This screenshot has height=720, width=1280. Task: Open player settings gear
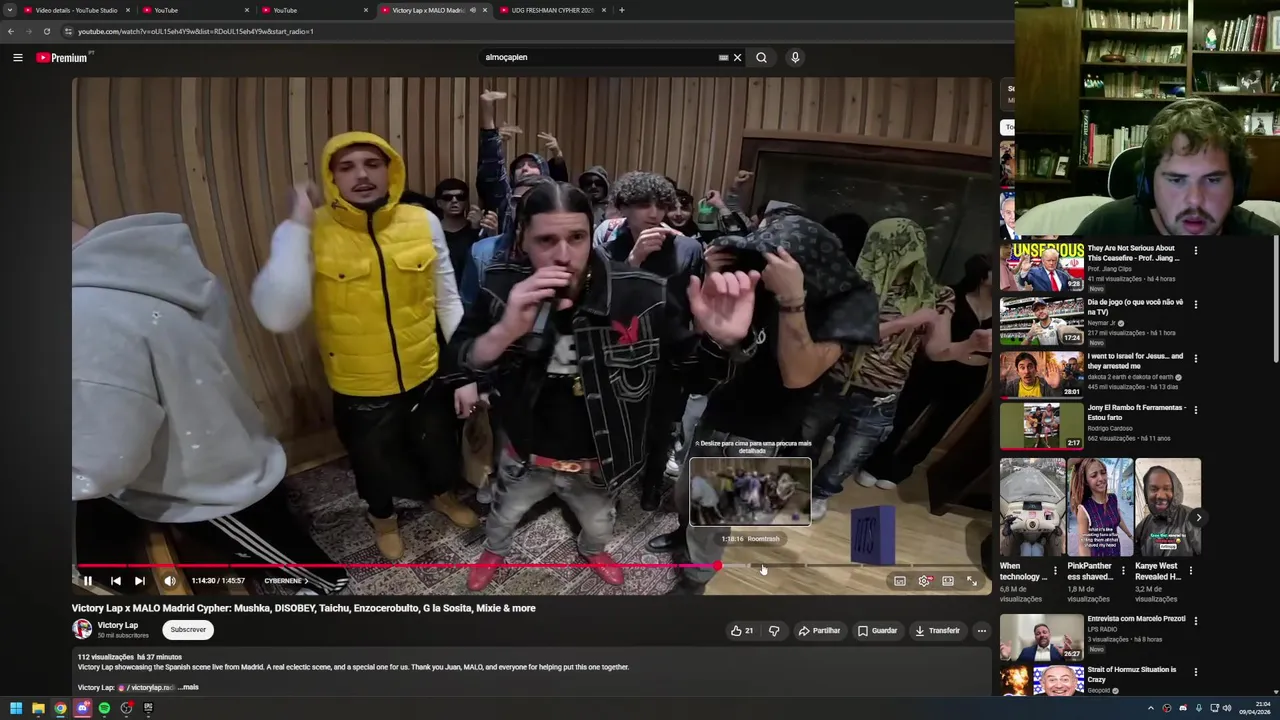(924, 581)
